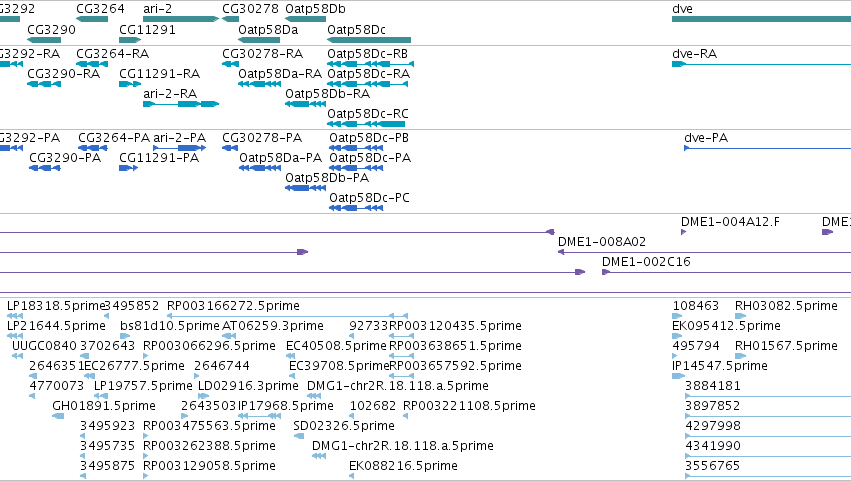This screenshot has height=481, width=851.
Task: Click transcript "CG11291-RA"
Action: click(x=160, y=73)
